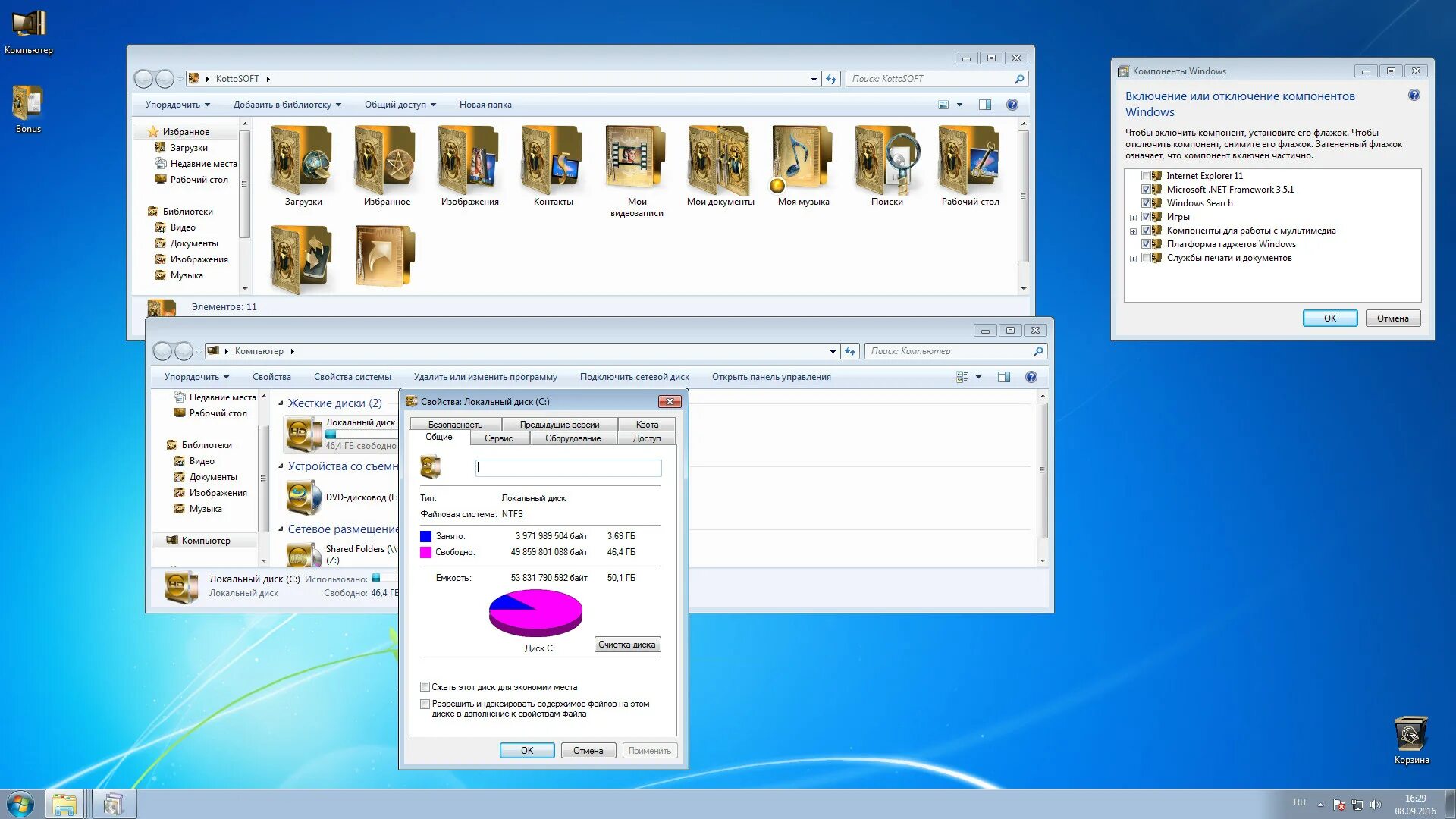Click Новая папка in KottoSOFT toolbar
The height and width of the screenshot is (819, 1456).
[485, 105]
